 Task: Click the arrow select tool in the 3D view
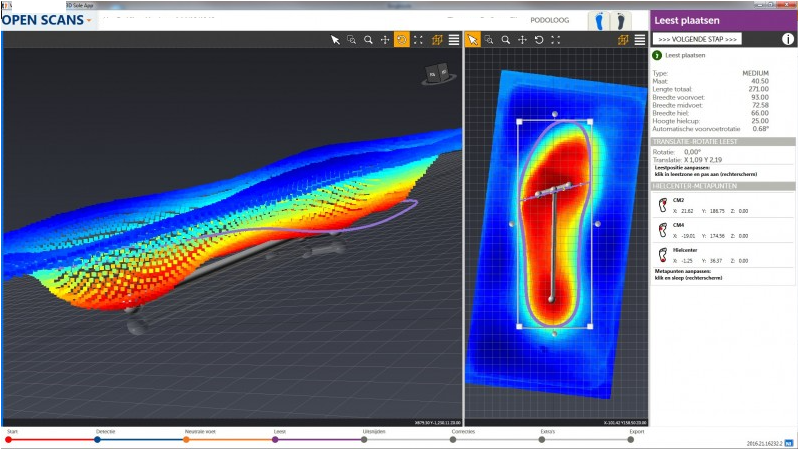336,40
